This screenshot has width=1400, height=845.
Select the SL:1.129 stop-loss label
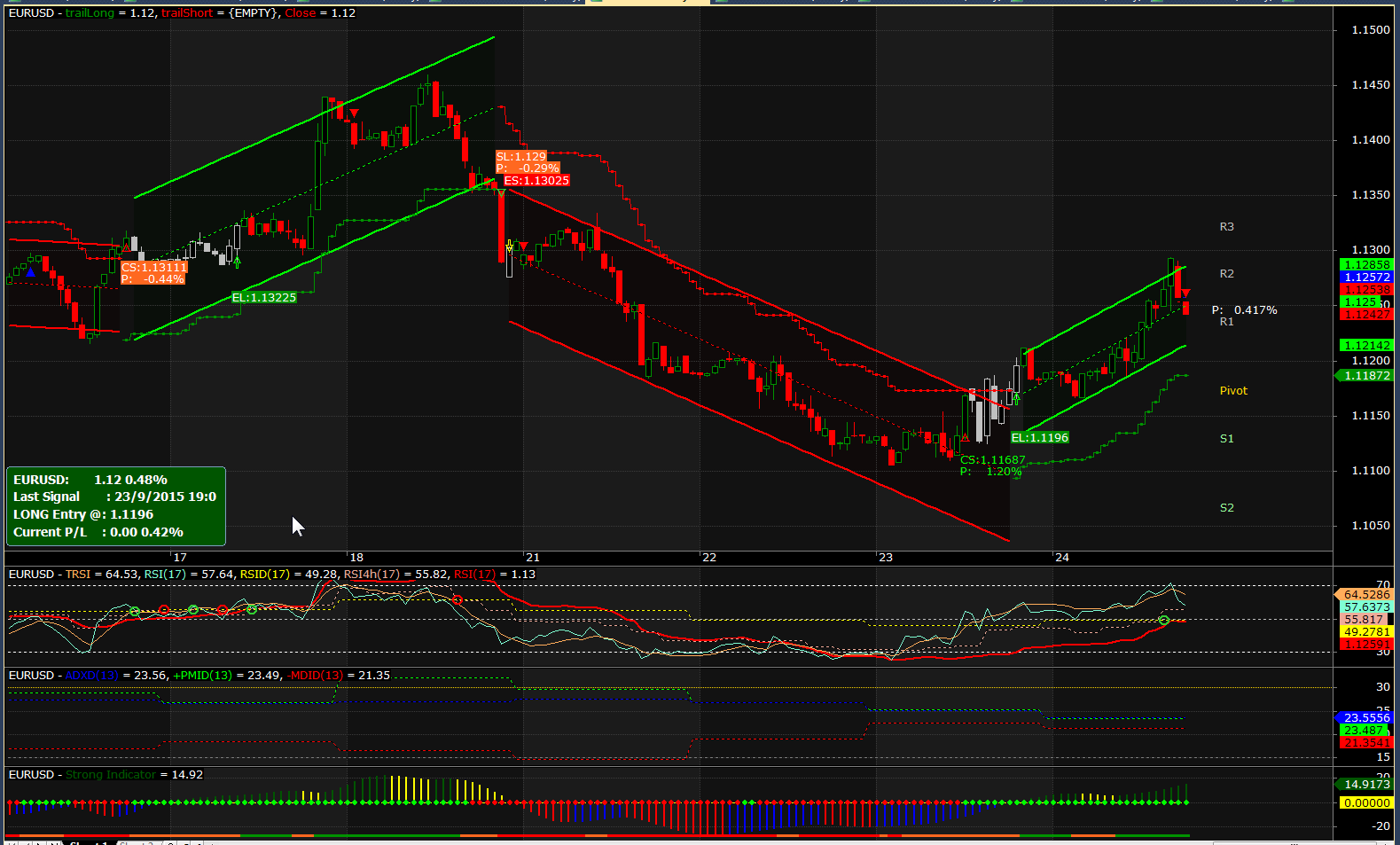[x=521, y=156]
